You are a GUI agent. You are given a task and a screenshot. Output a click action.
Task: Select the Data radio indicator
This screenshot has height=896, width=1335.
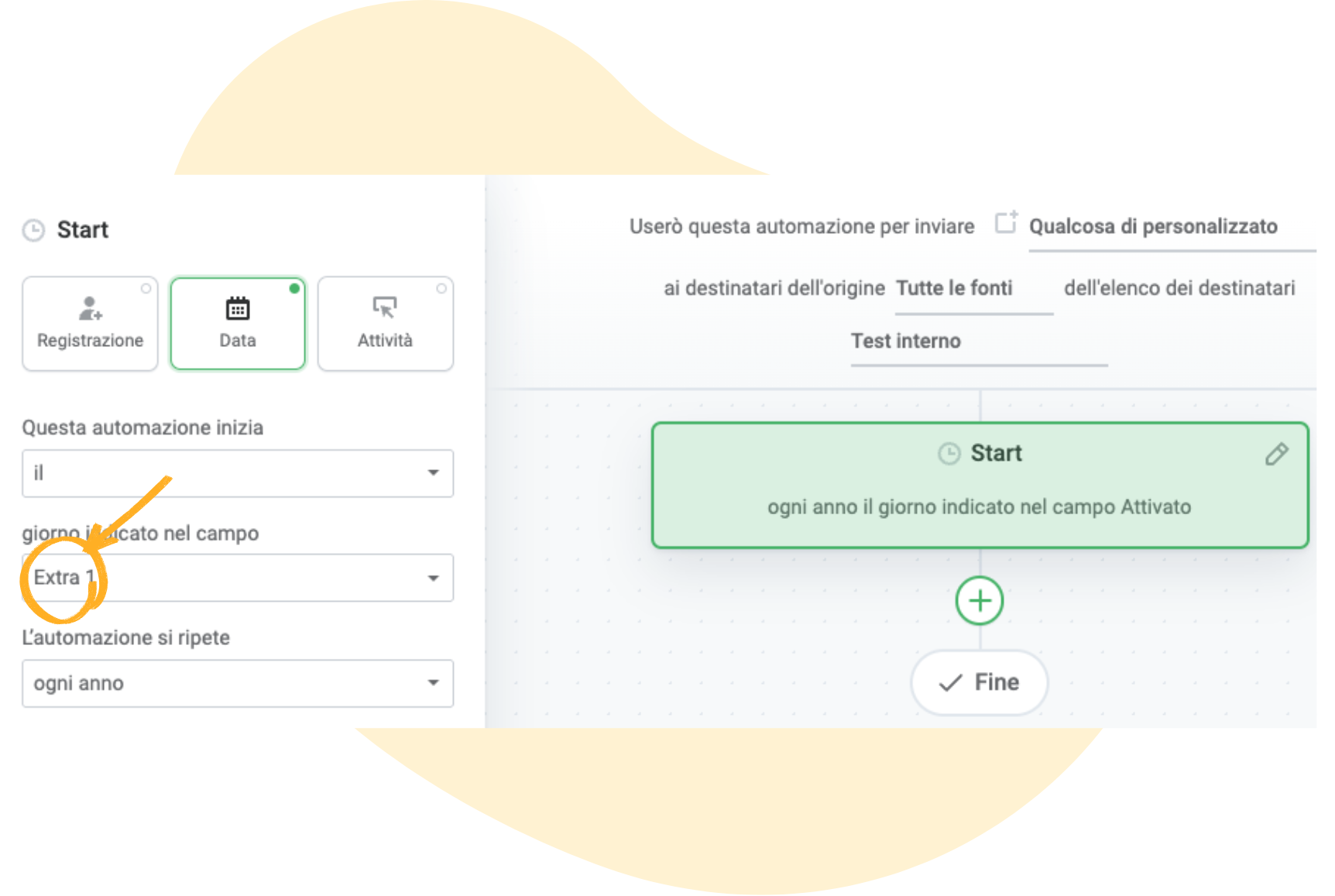294,288
